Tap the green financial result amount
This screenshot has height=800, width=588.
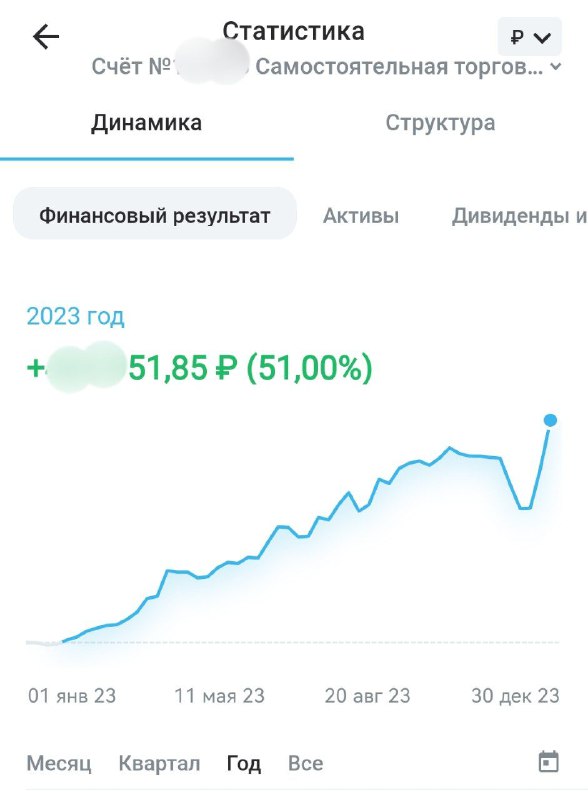(x=200, y=367)
